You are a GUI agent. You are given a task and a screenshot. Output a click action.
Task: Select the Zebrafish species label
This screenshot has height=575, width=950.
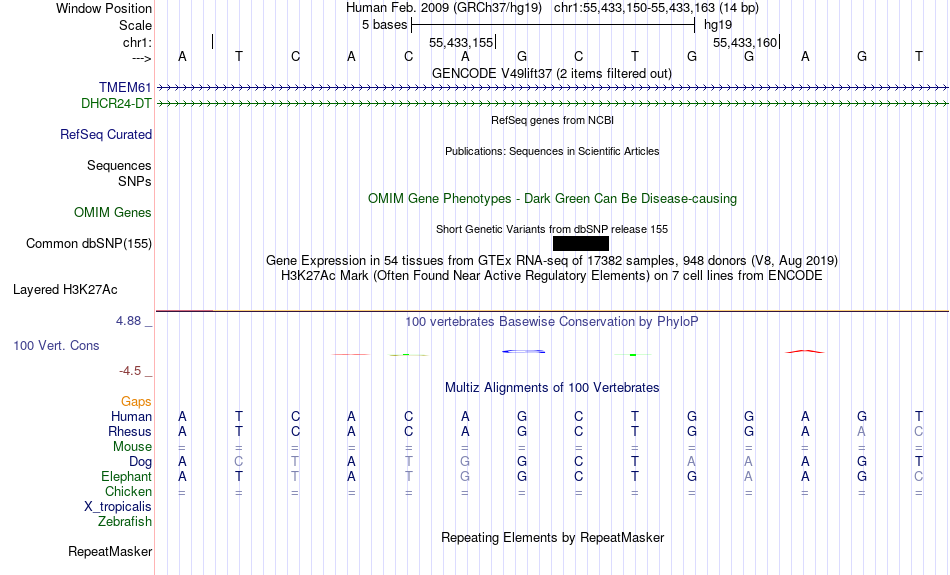pyautogui.click(x=125, y=521)
